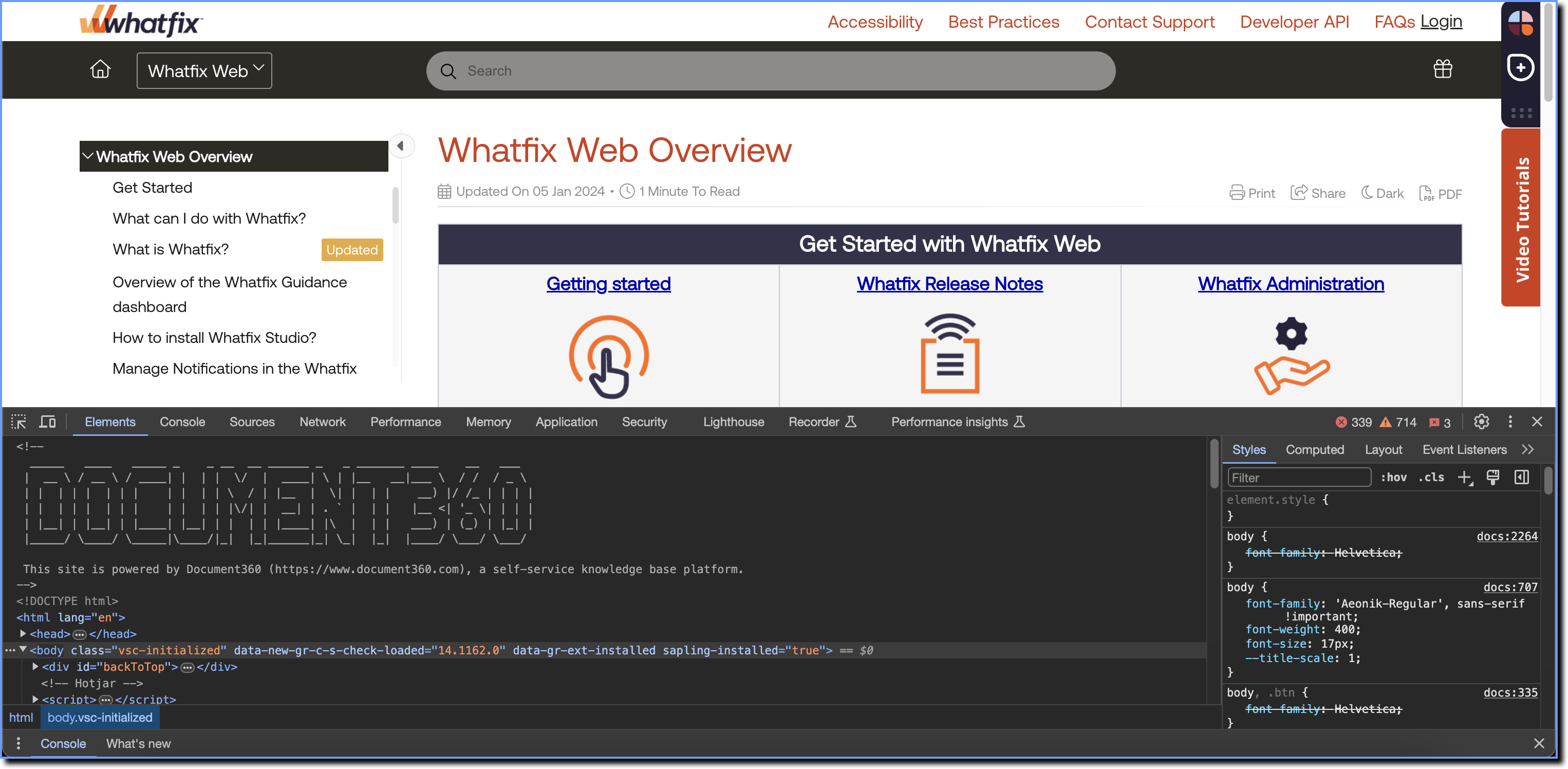Toggle Dark mode for the article
Screen dimensions: 1568x769
click(1382, 193)
